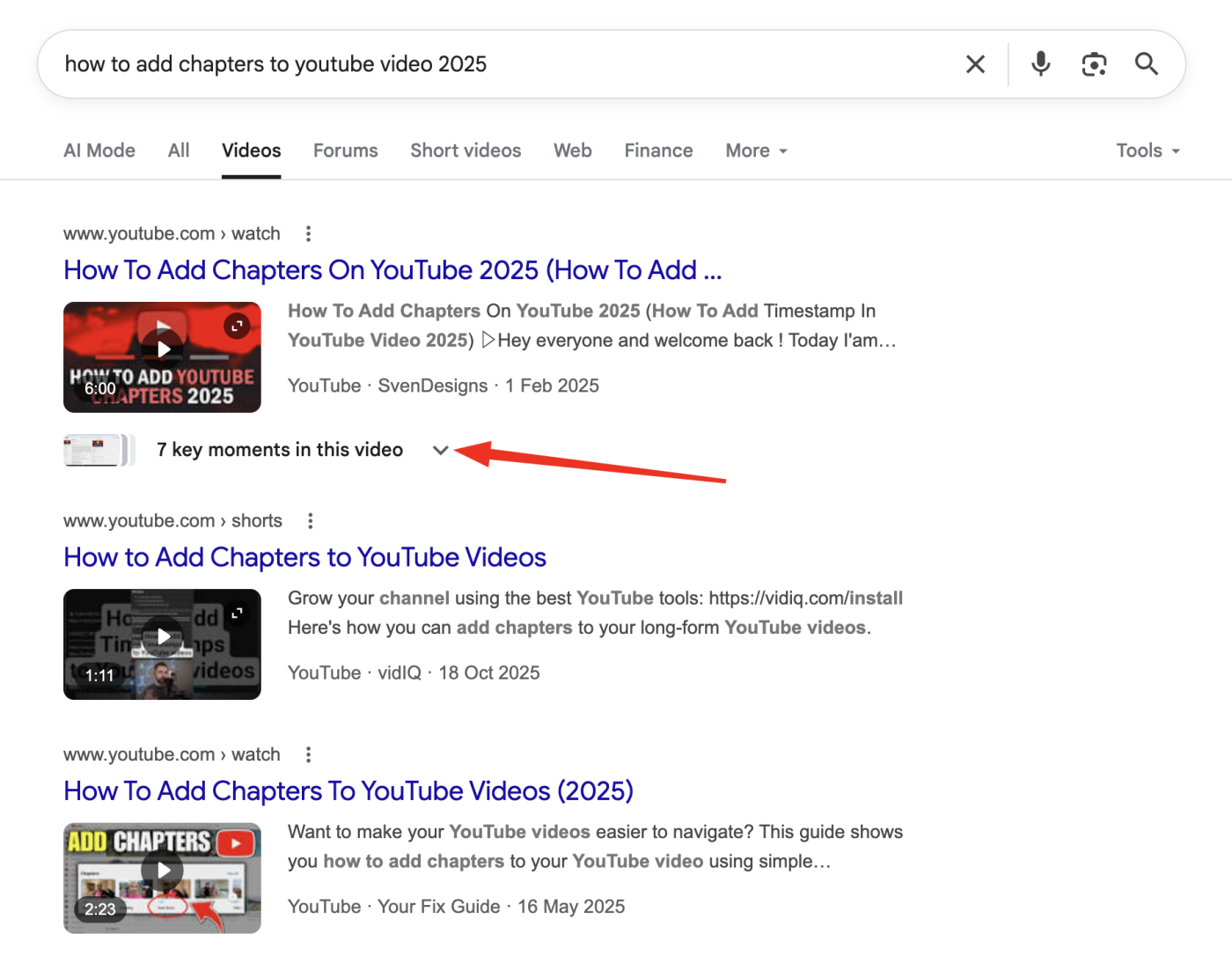Start a voice search with the microphone icon

[1040, 63]
